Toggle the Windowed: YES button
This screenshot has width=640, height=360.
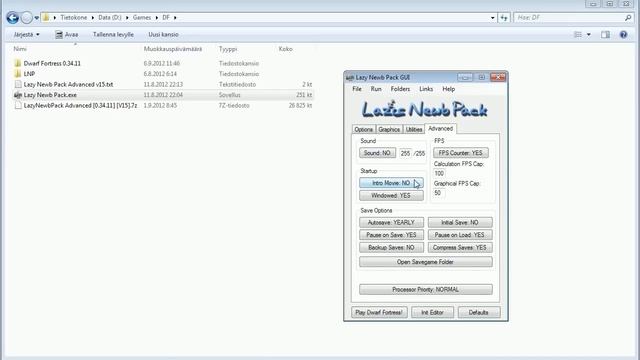pyautogui.click(x=391, y=196)
